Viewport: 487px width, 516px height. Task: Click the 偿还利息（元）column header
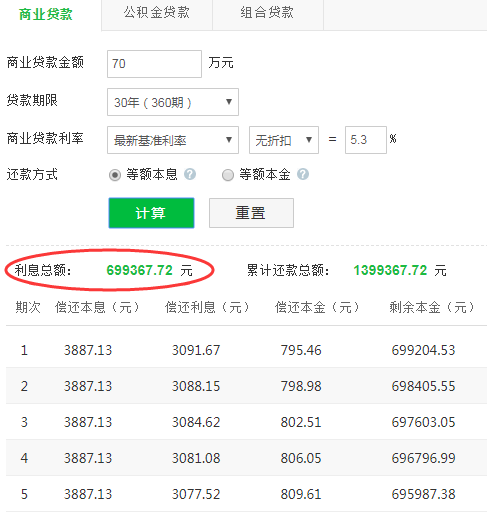point(207,307)
